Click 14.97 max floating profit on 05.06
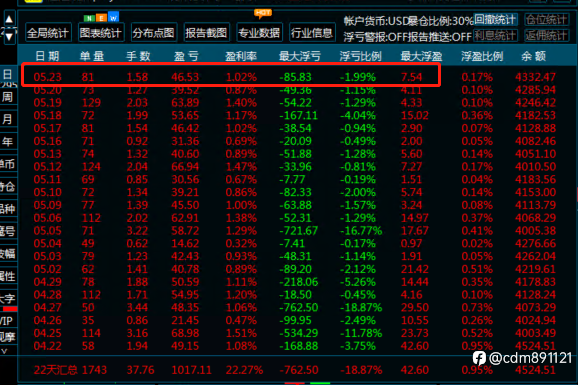Screen dimensions: 578x385 click(x=415, y=218)
